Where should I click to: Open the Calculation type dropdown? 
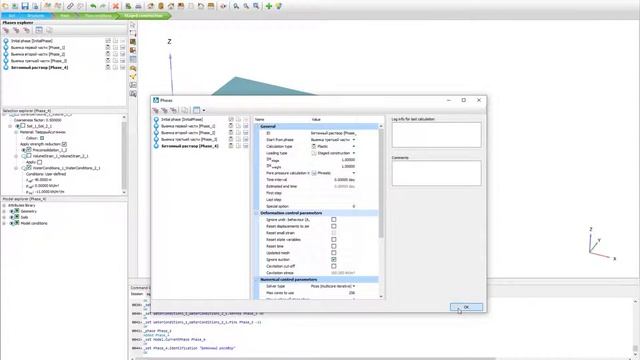click(x=353, y=146)
